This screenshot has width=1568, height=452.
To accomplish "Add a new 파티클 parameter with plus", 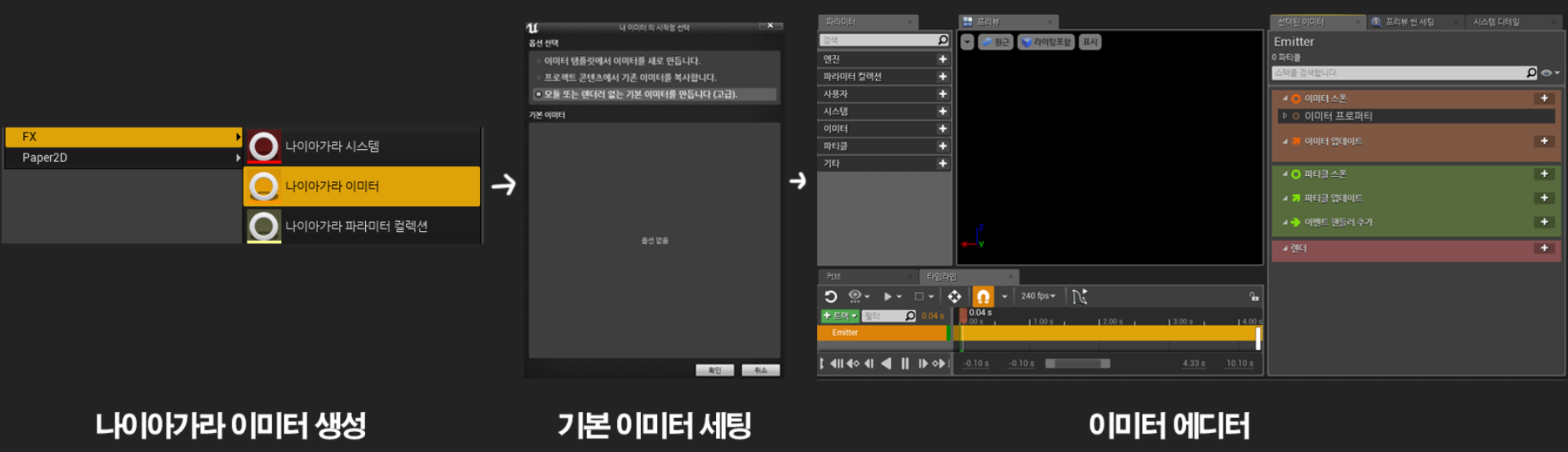I will pos(943,147).
